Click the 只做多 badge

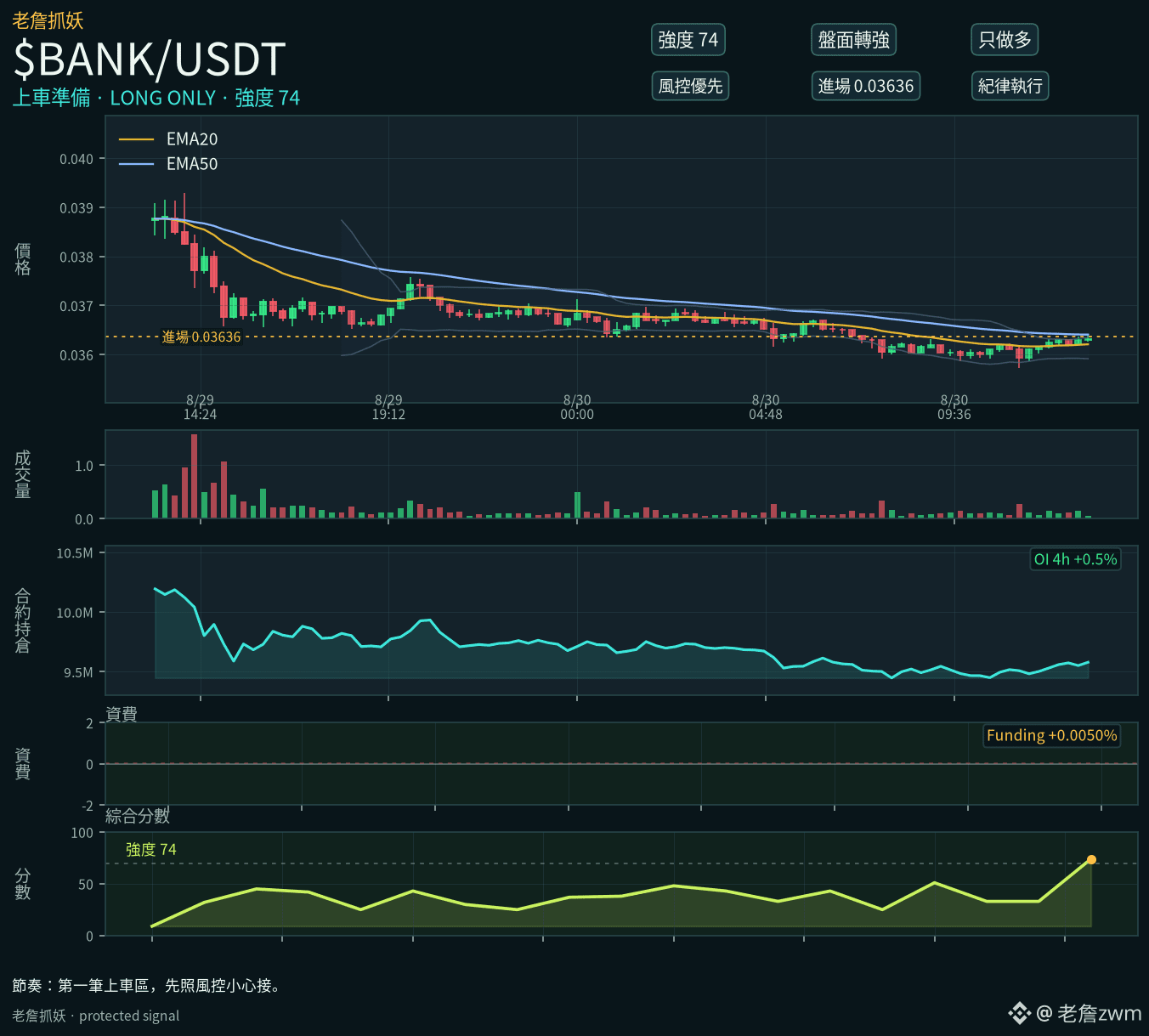(1005, 40)
